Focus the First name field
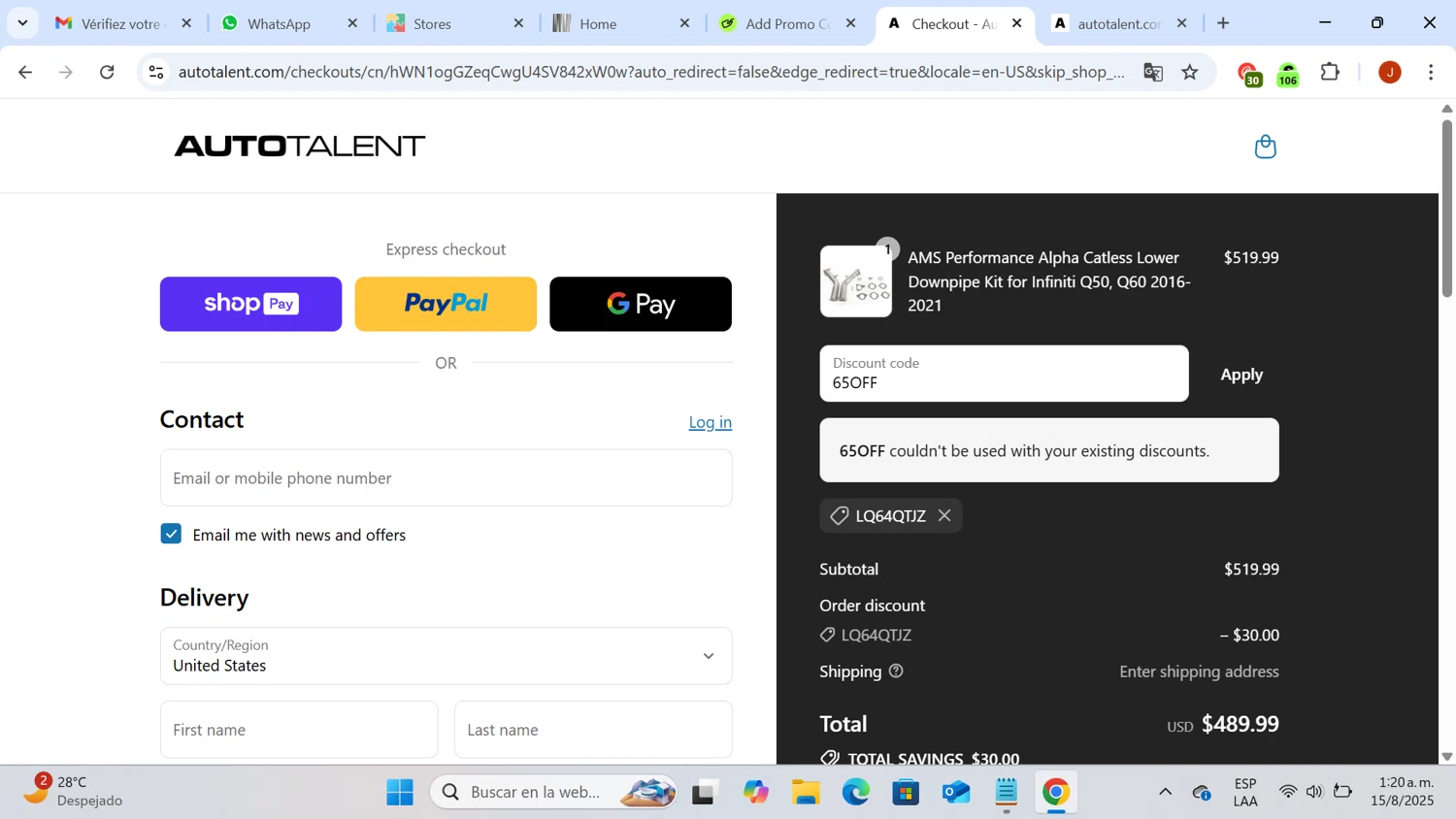Screen dimensions: 1456x819 299,730
